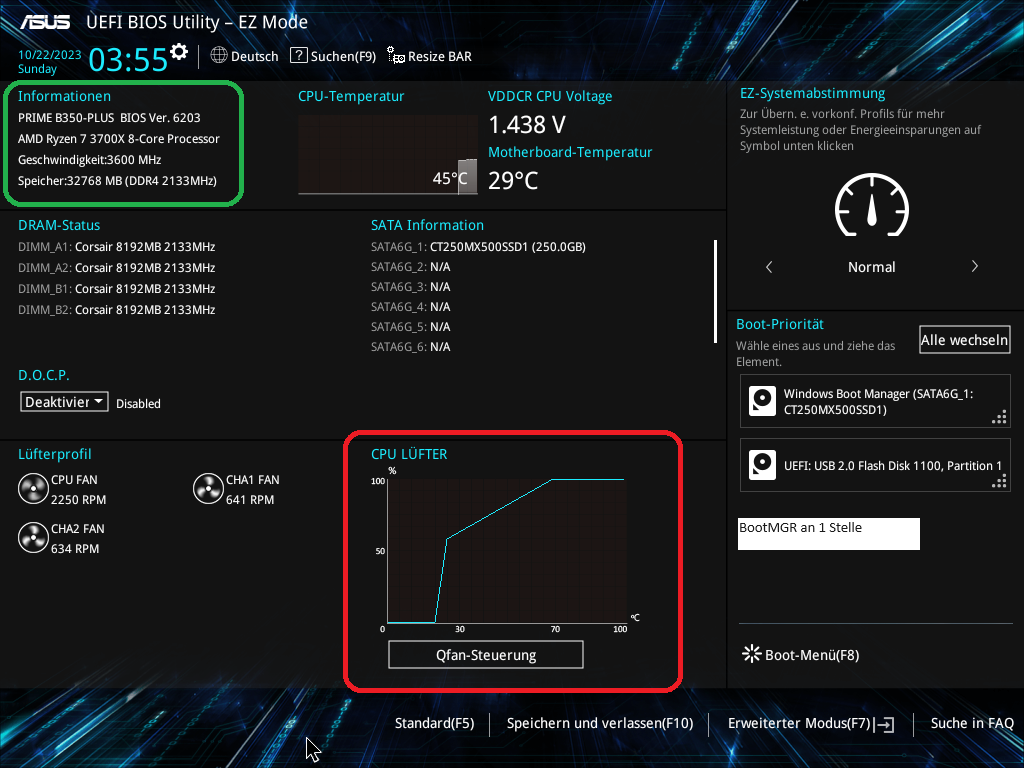Click SATA6G_1 CT250MX500SSD1 entry

[x=478, y=247]
